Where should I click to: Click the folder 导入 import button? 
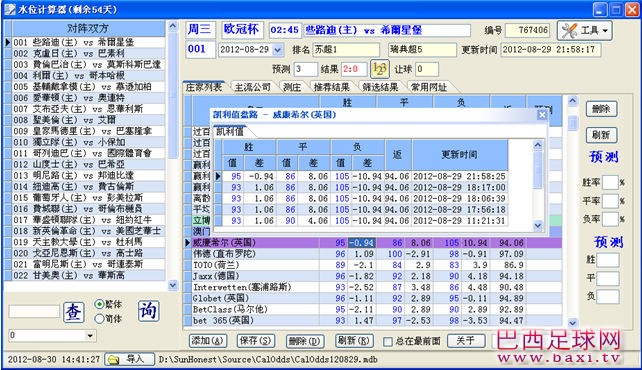pos(129,359)
